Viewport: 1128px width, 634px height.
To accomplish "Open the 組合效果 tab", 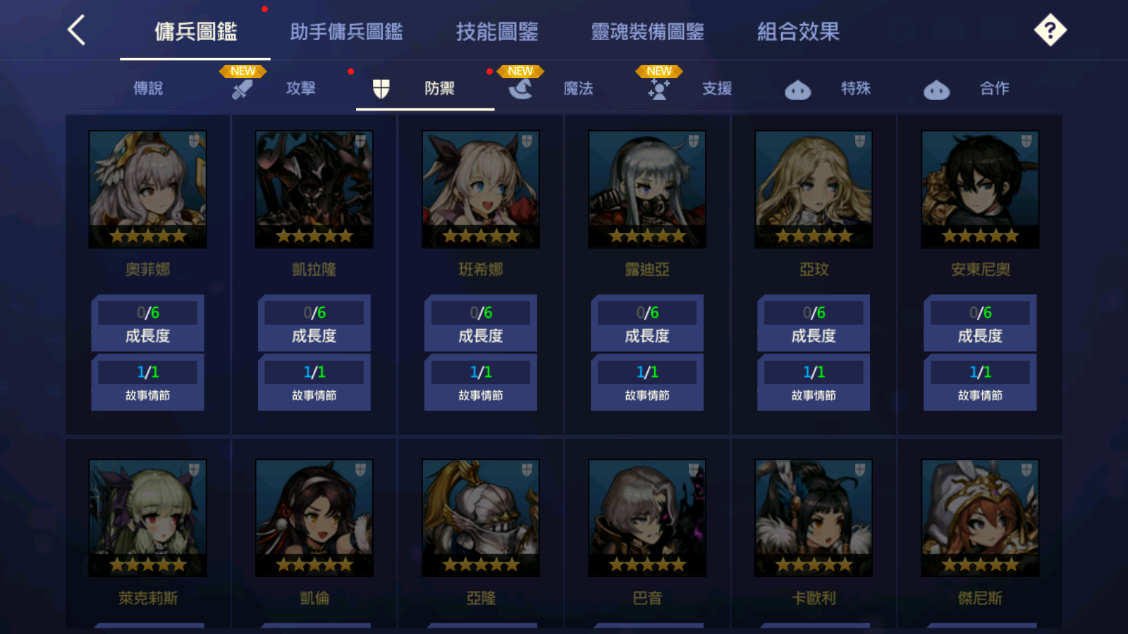I will [x=798, y=32].
